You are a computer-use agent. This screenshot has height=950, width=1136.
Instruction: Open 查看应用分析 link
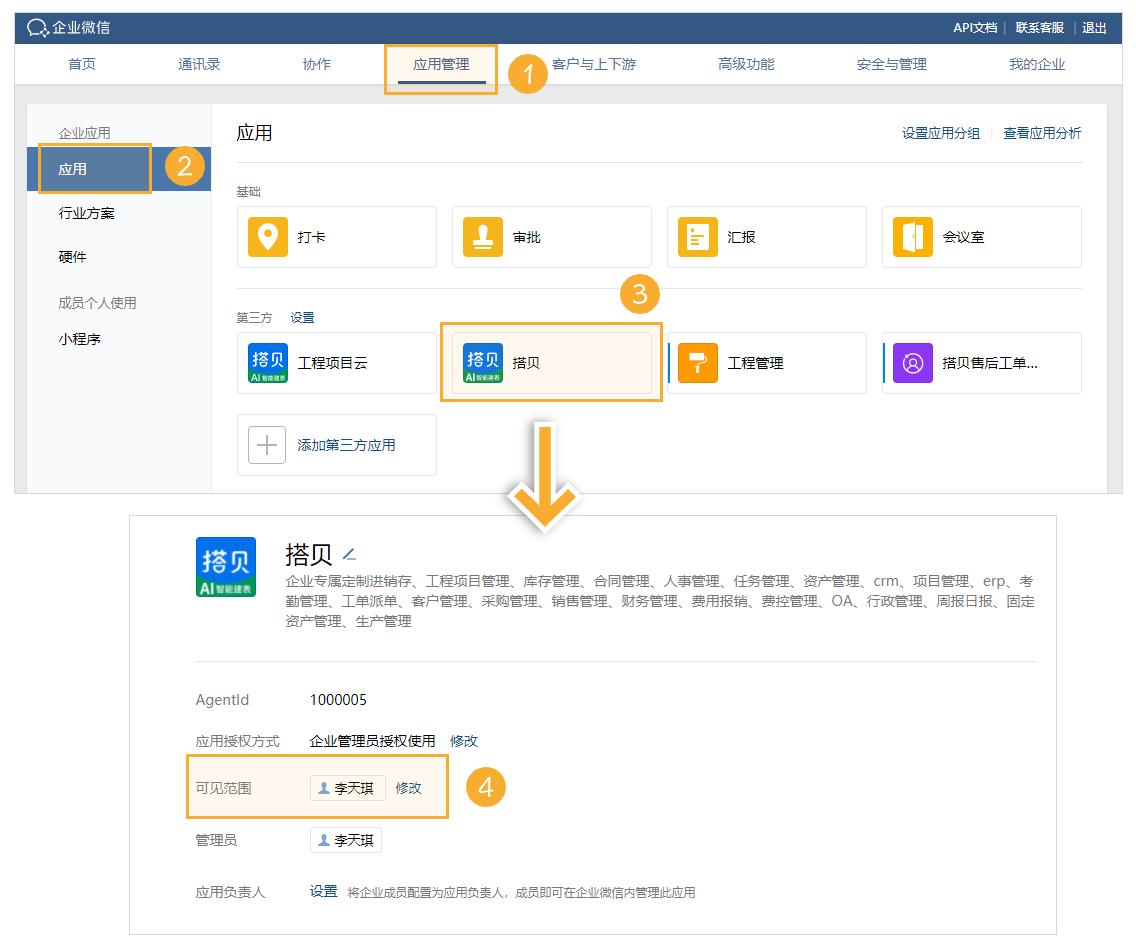pyautogui.click(x=1041, y=131)
